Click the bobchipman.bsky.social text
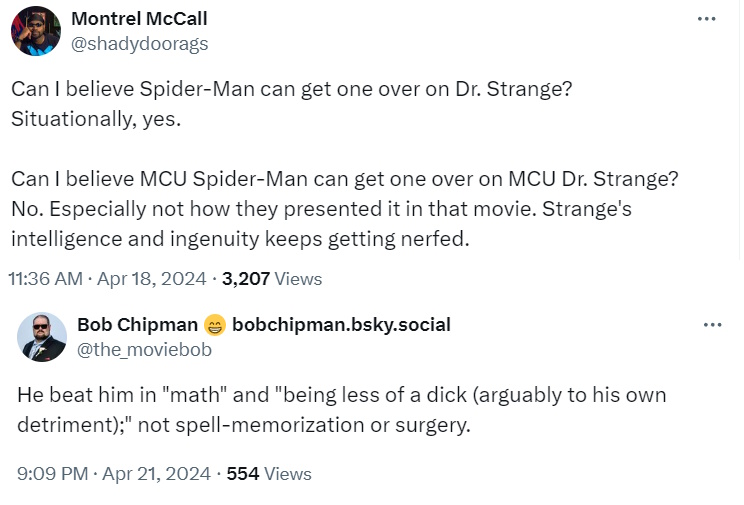This screenshot has height=505, width=744. 341,325
